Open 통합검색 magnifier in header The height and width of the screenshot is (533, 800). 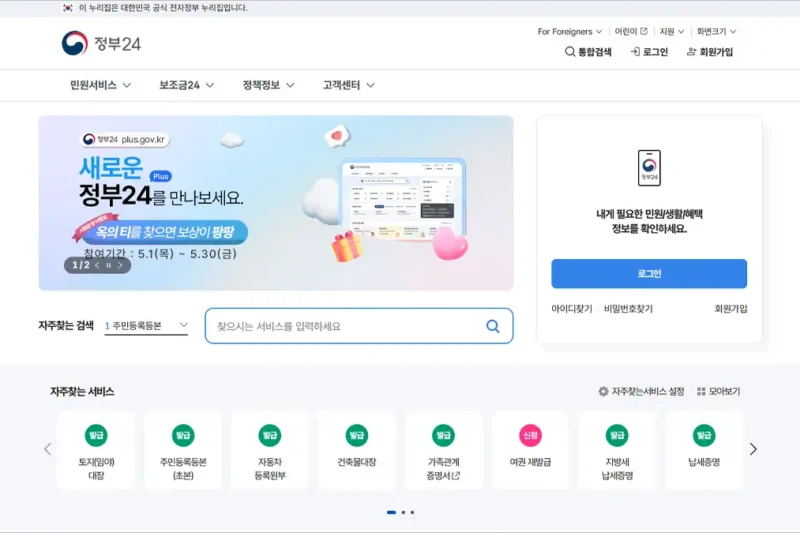point(588,52)
